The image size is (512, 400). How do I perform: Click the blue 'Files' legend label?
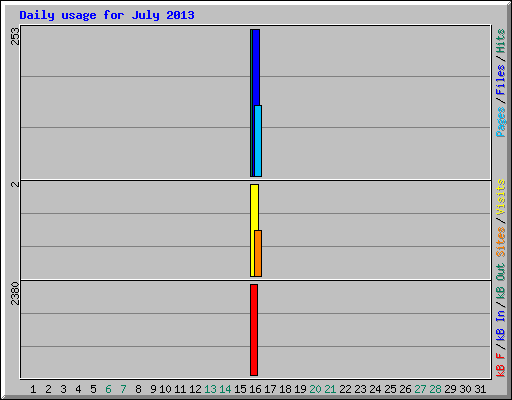click(x=501, y=80)
